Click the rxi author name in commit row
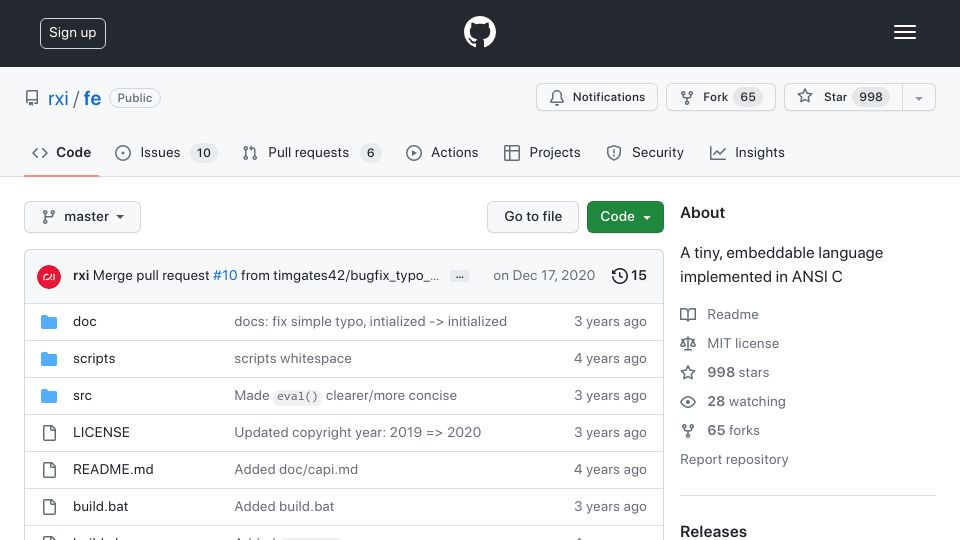The height and width of the screenshot is (540, 960). [x=81, y=276]
